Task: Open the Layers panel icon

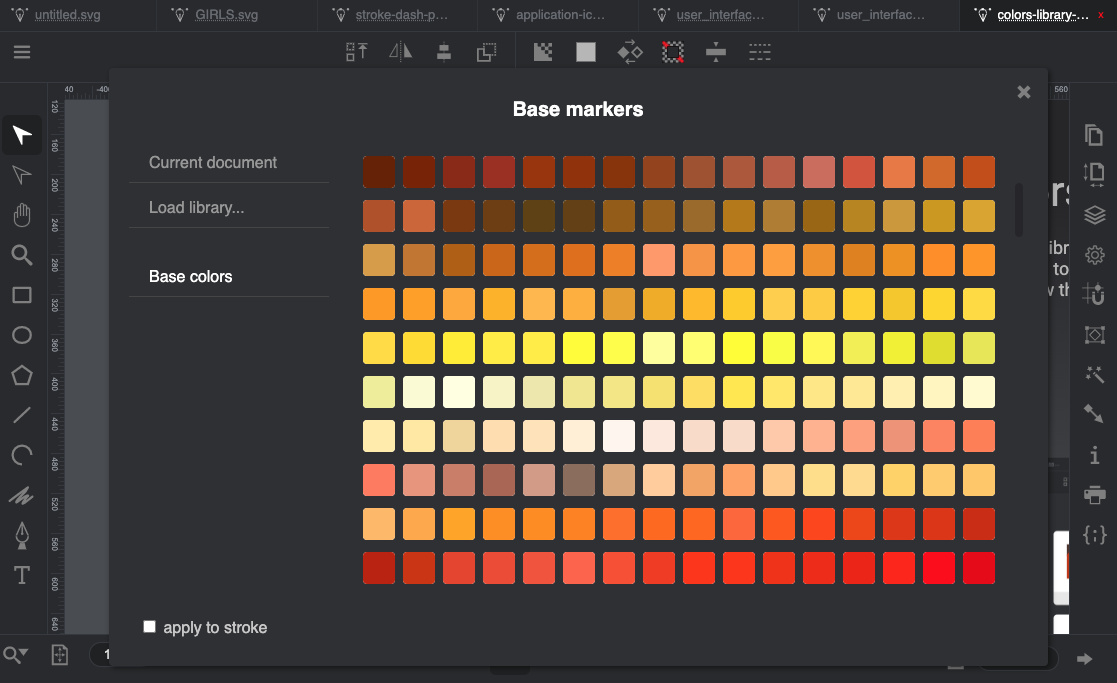Action: point(1095,215)
